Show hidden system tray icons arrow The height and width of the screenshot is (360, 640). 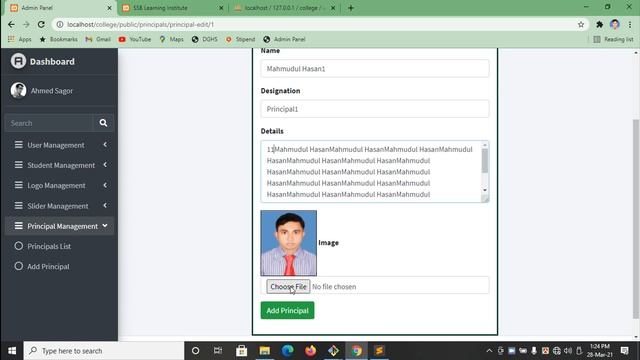(489, 351)
